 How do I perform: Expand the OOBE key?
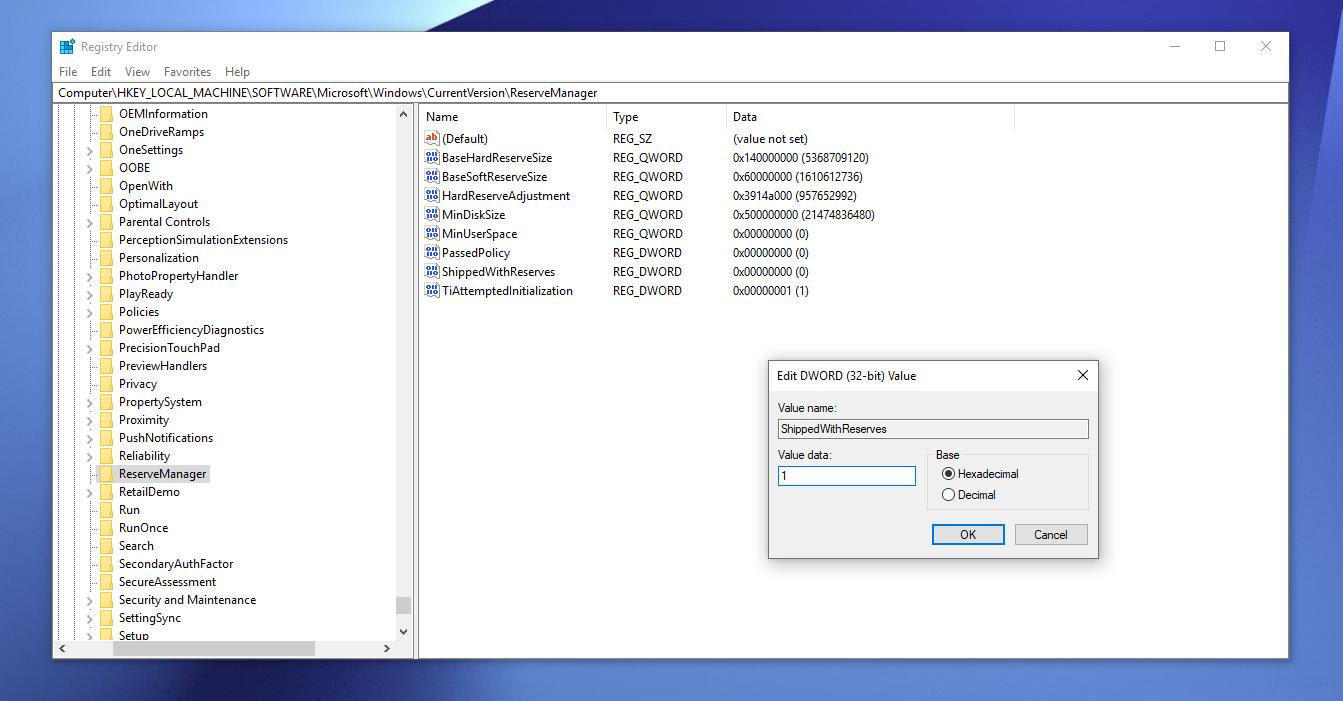click(x=89, y=168)
